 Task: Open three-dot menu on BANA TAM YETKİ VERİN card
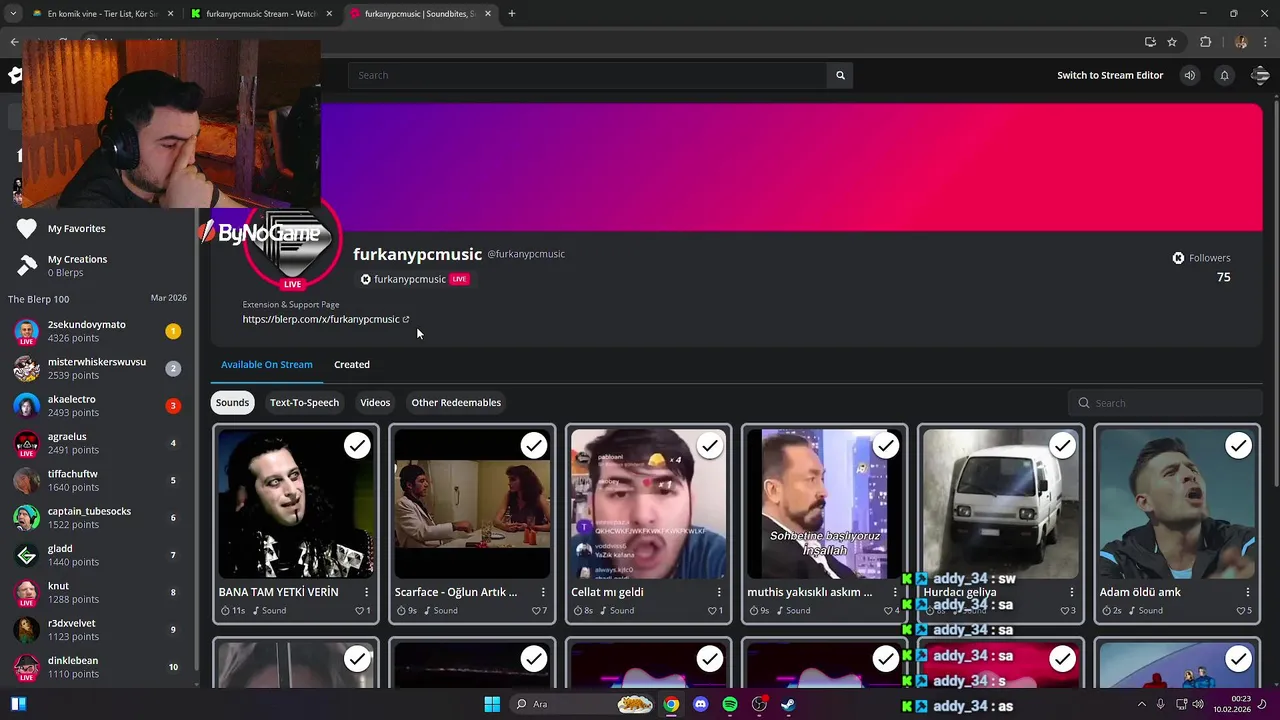tap(366, 592)
